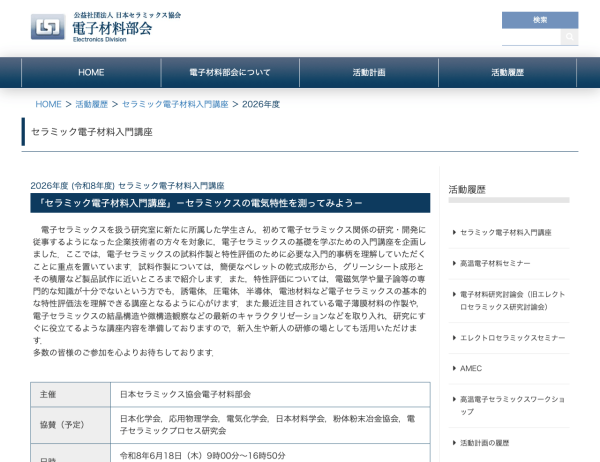Open 高温電子材料セミナー sidebar link
Screen dimensions: 600x462
[495, 262]
